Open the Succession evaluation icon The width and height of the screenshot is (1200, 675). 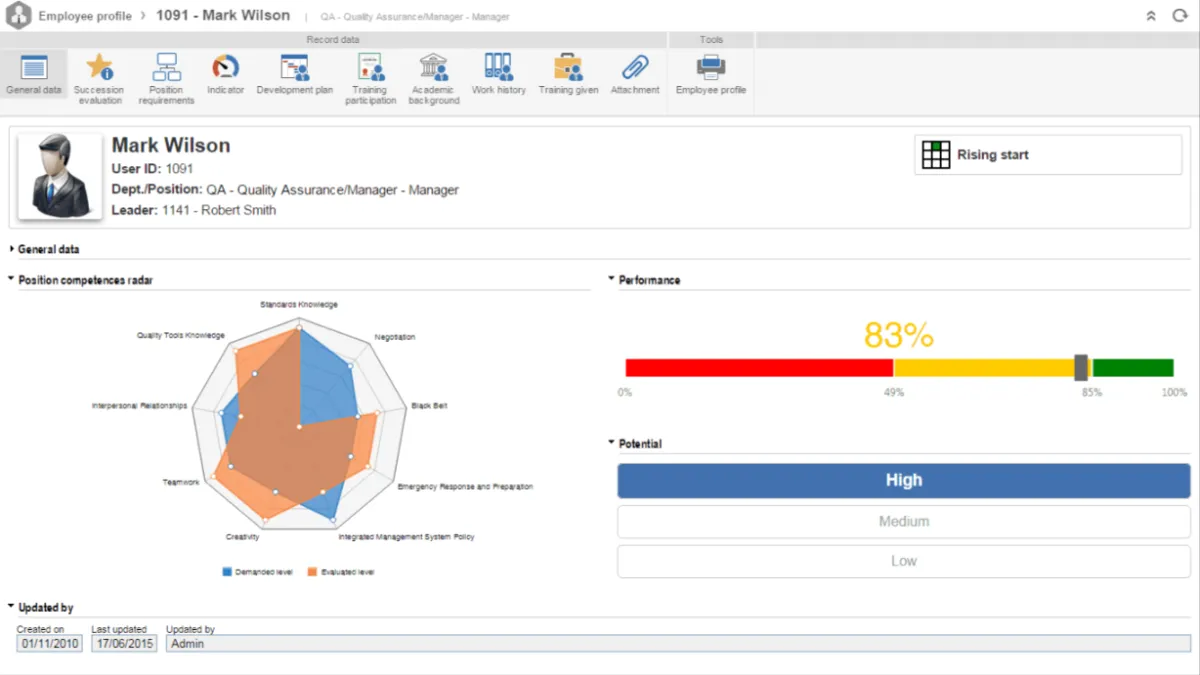click(x=99, y=68)
